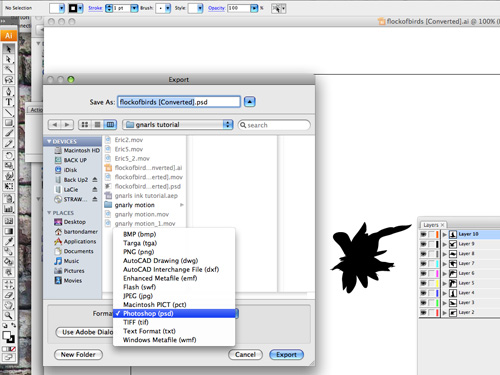Collapse the DEVICES sidebar section
The width and height of the screenshot is (500, 375).
[49, 141]
